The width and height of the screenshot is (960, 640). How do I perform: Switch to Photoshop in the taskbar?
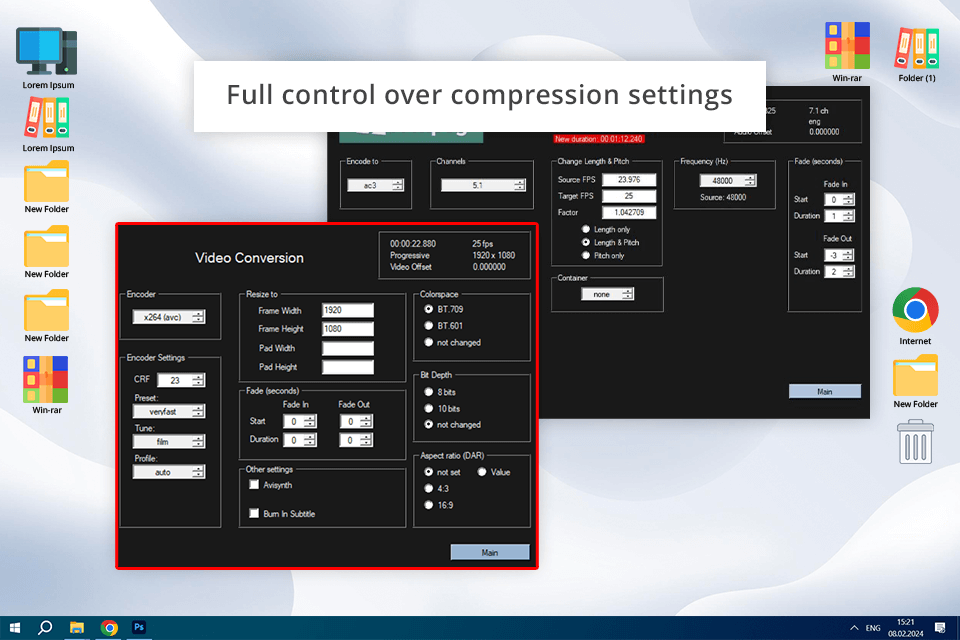click(x=139, y=627)
